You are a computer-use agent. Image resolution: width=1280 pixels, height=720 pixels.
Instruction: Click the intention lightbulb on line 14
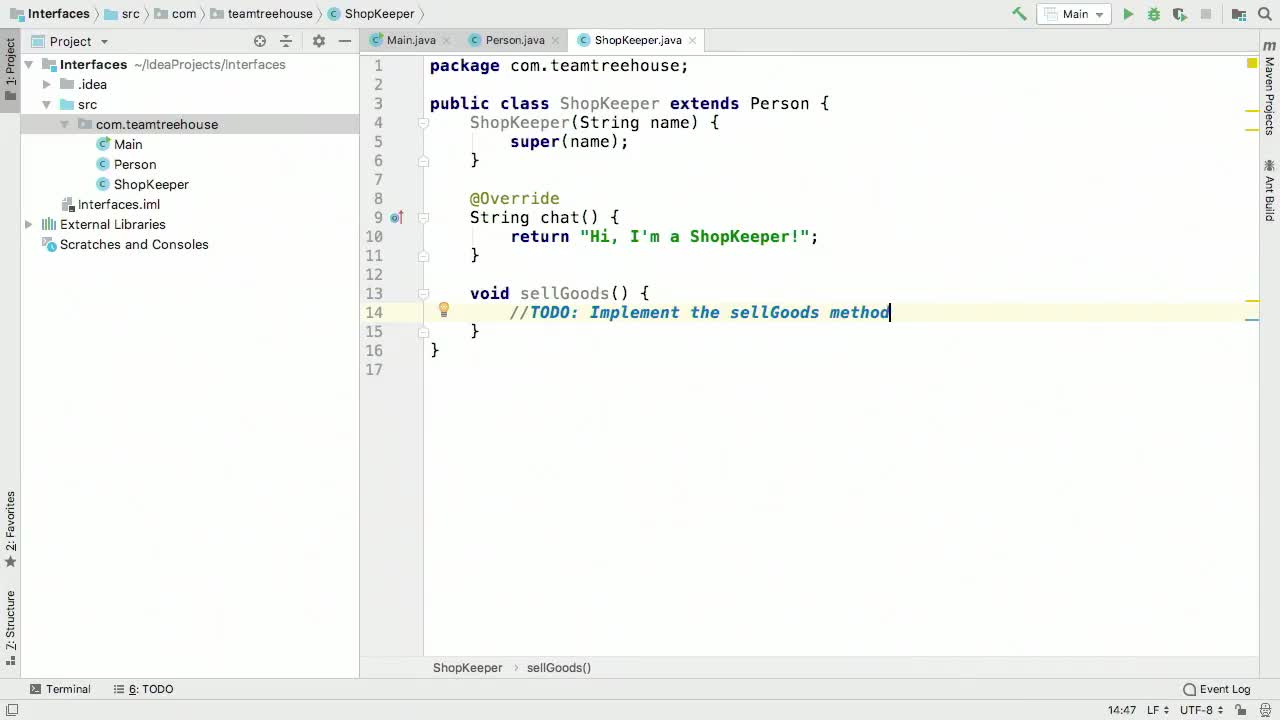444,311
